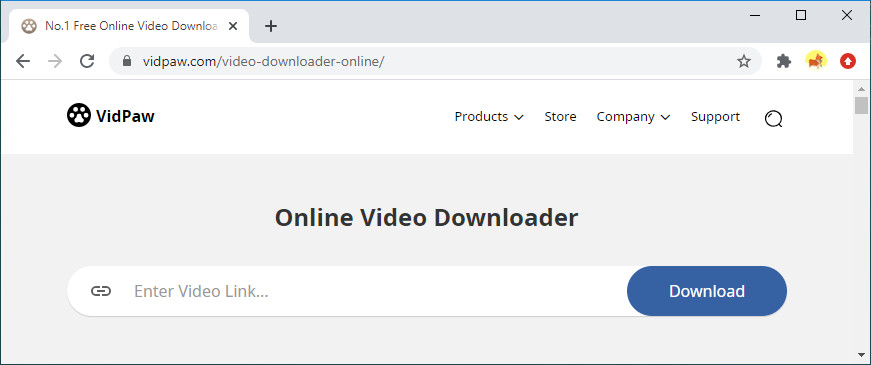871x365 pixels.
Task: Click the red update arrow icon
Action: click(x=848, y=61)
